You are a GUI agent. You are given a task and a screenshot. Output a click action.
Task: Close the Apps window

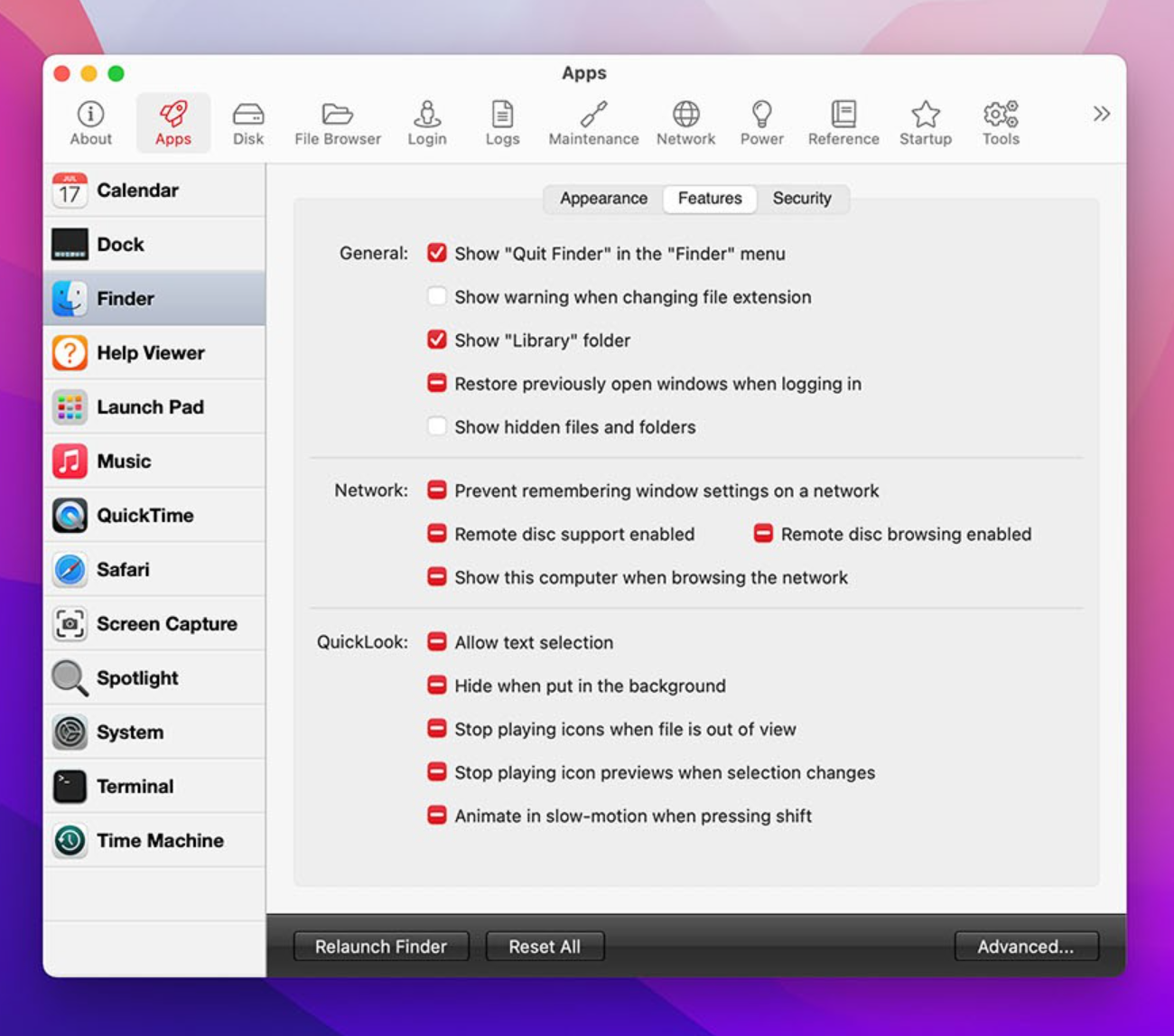(x=62, y=74)
